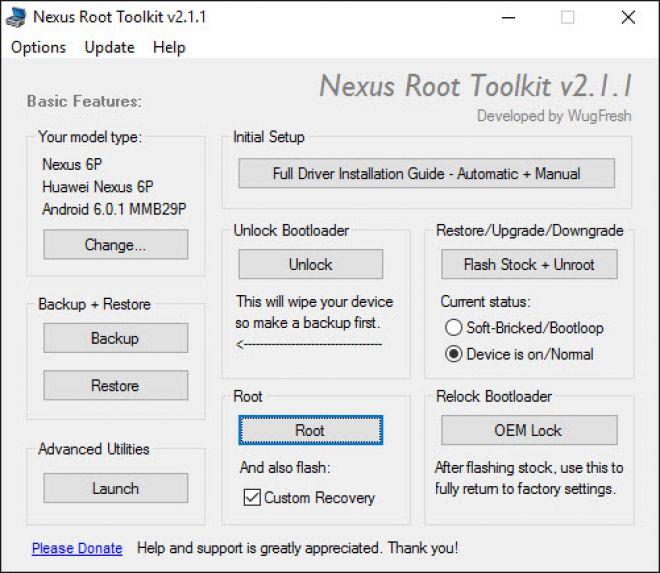The height and width of the screenshot is (573, 660).
Task: Click the OEM Lock button
Action: [x=529, y=430]
